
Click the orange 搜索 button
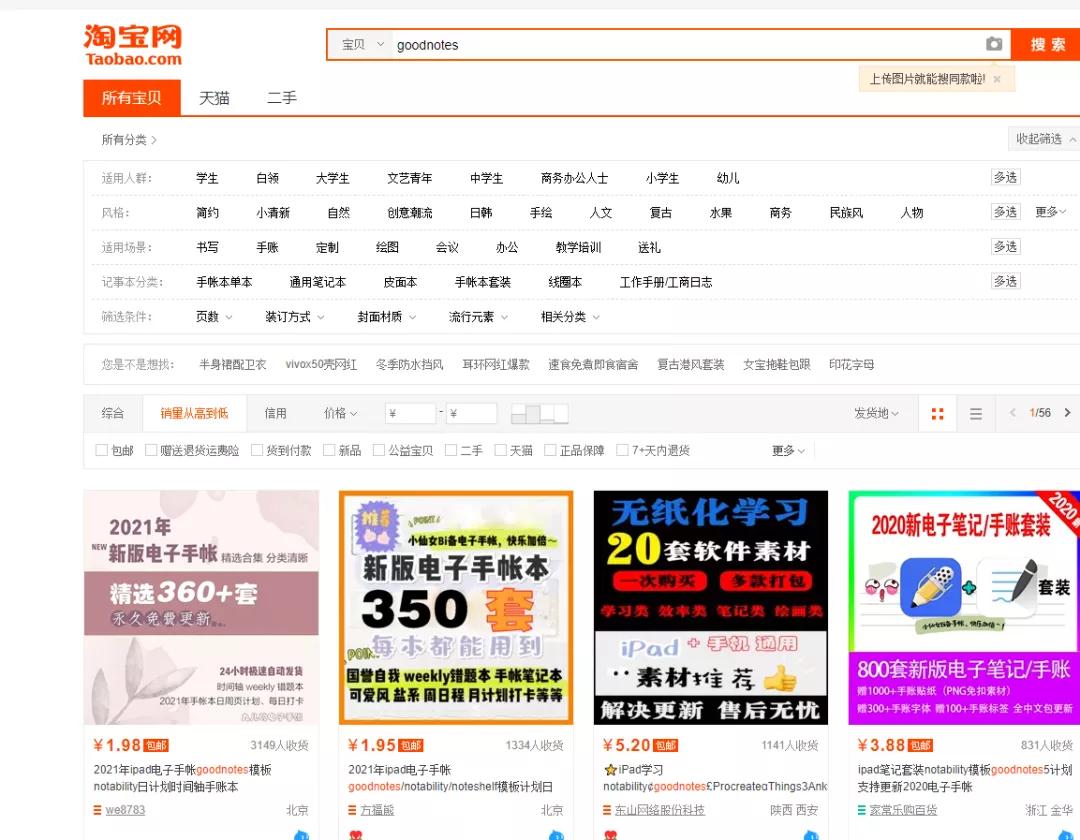click(1046, 45)
